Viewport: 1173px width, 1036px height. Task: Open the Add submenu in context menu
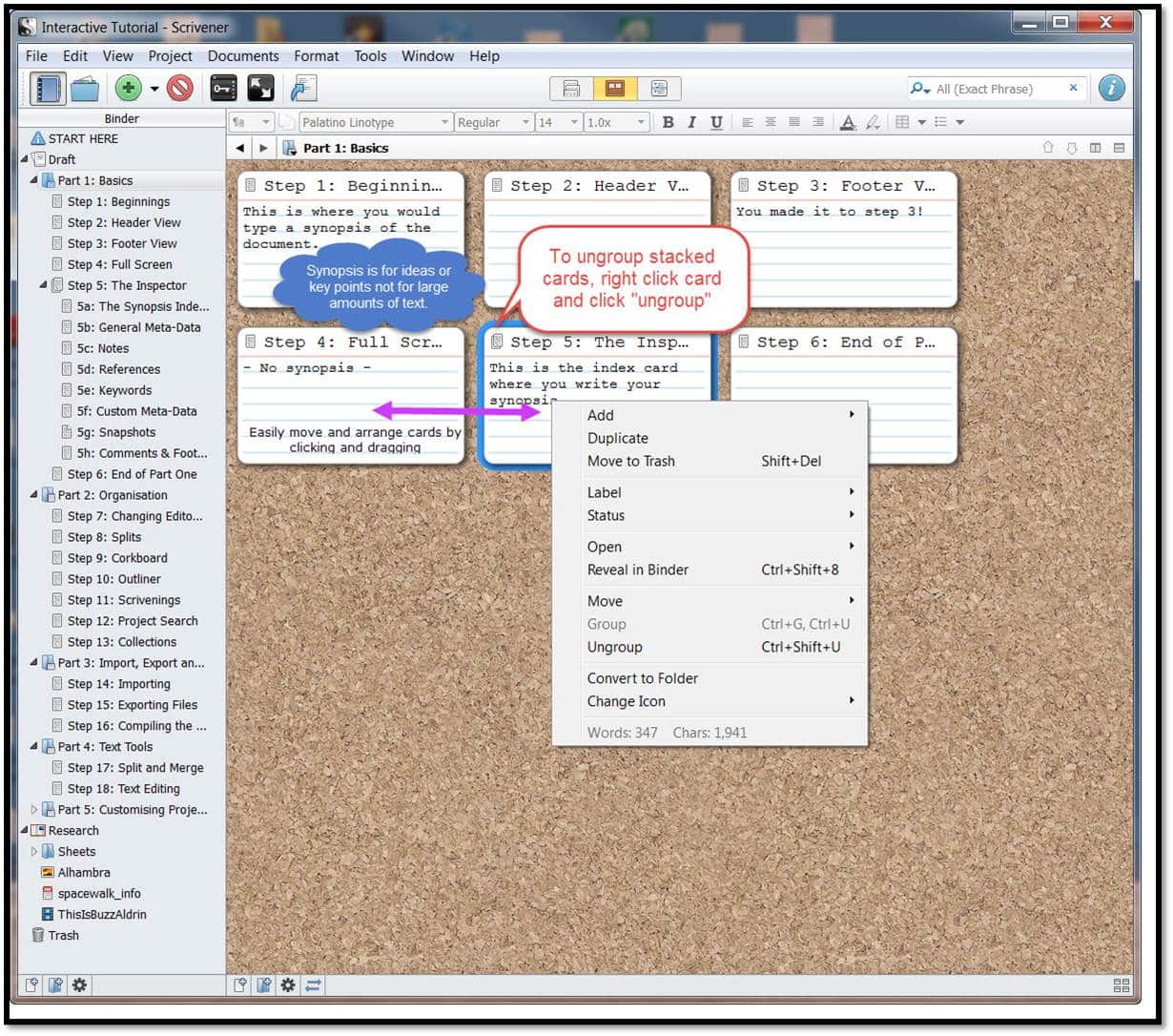pyautogui.click(x=710, y=415)
